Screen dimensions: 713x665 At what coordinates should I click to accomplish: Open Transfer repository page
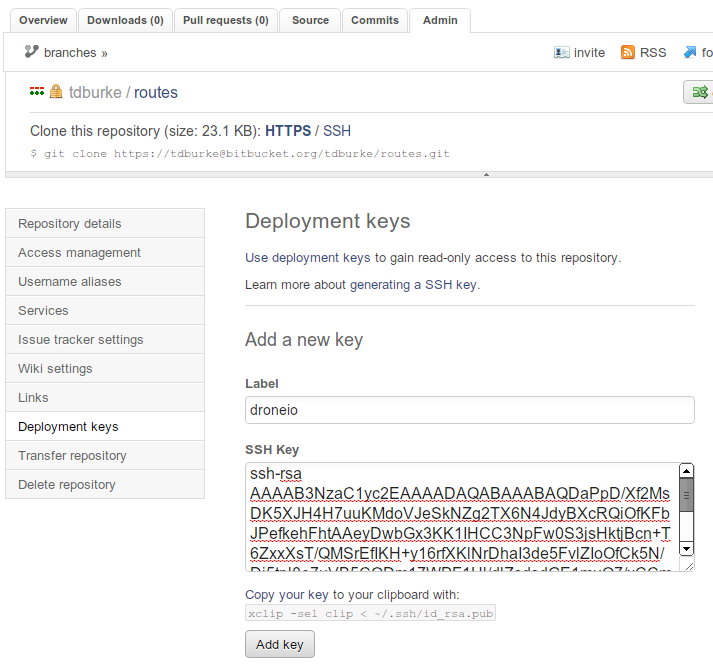pyautogui.click(x=105, y=456)
